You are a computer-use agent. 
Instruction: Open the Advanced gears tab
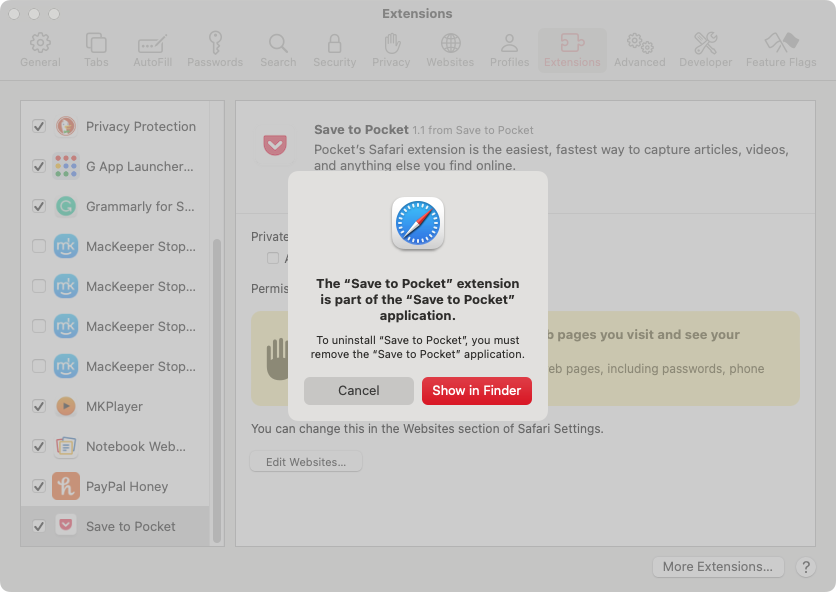pyautogui.click(x=639, y=50)
